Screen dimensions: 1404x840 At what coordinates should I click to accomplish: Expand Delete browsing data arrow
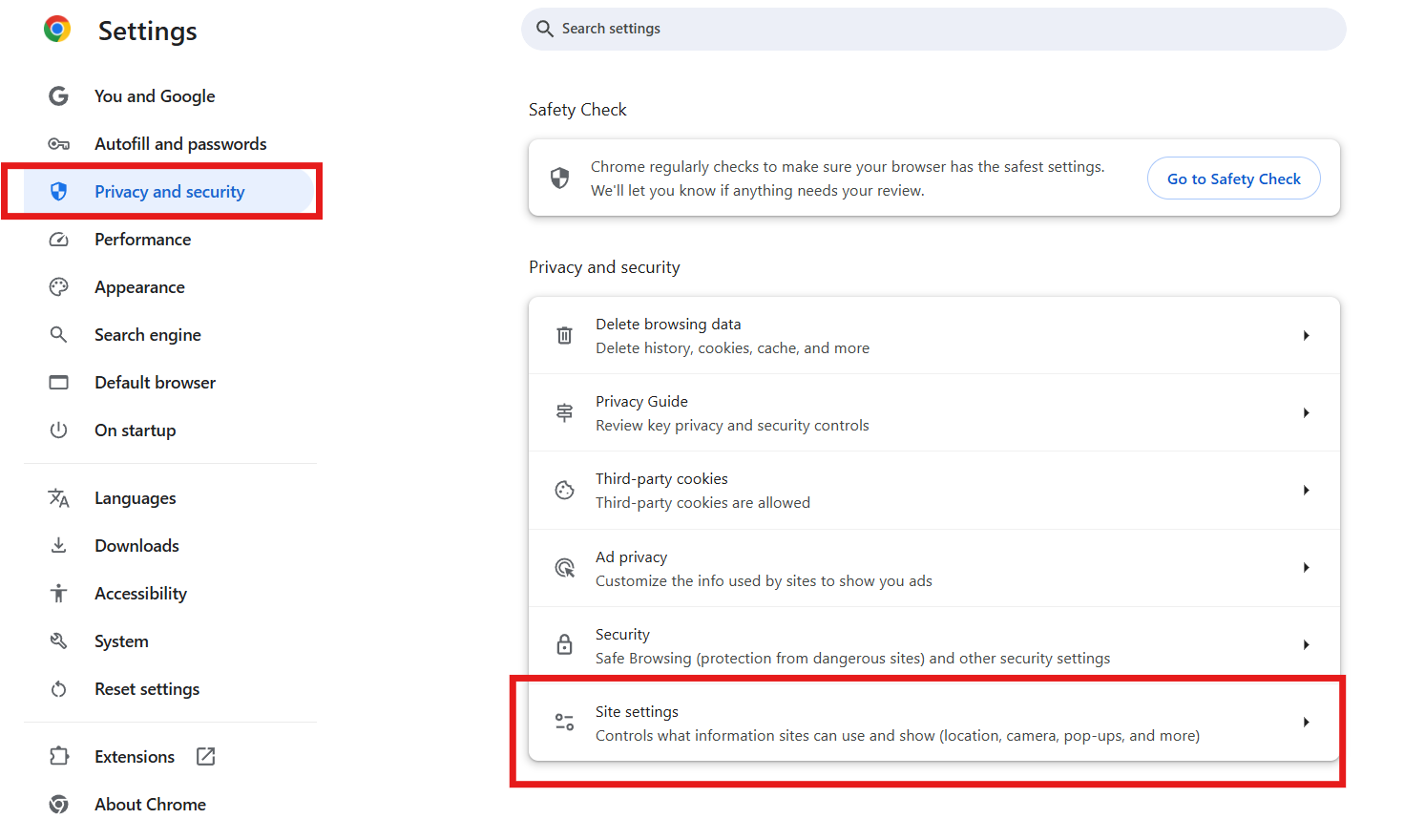pyautogui.click(x=1306, y=336)
